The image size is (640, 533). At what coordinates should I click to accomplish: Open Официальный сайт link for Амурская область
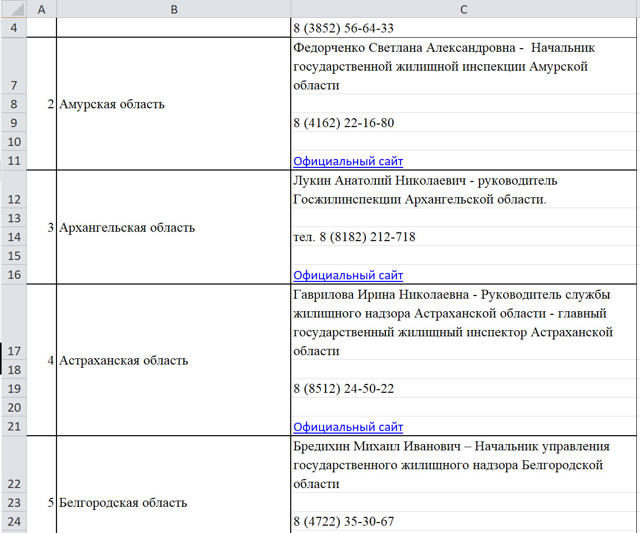(348, 161)
